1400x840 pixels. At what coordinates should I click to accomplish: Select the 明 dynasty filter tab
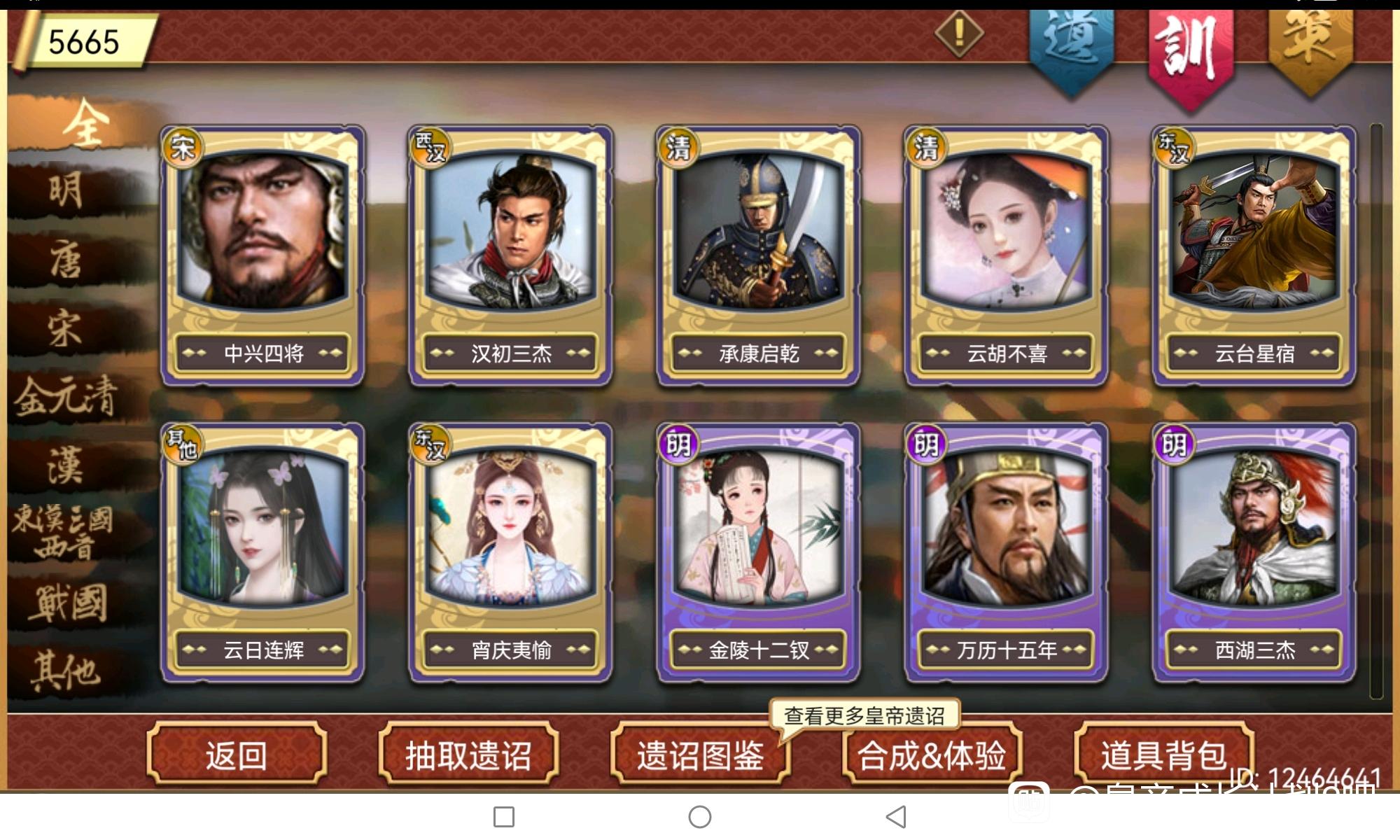pos(66,190)
